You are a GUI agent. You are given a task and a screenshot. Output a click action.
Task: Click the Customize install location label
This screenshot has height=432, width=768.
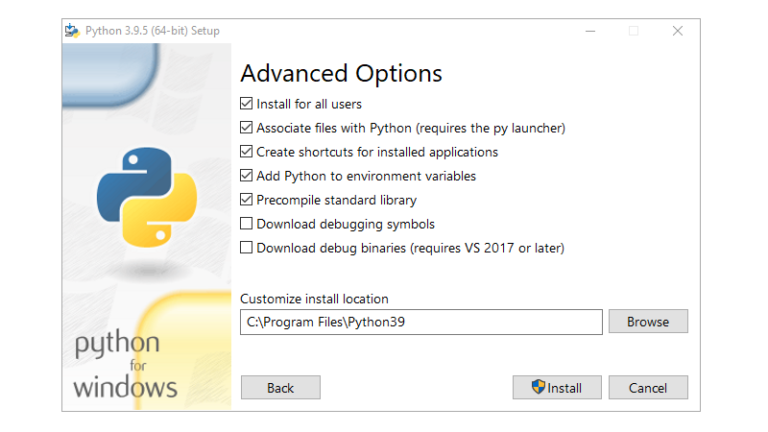tap(314, 299)
